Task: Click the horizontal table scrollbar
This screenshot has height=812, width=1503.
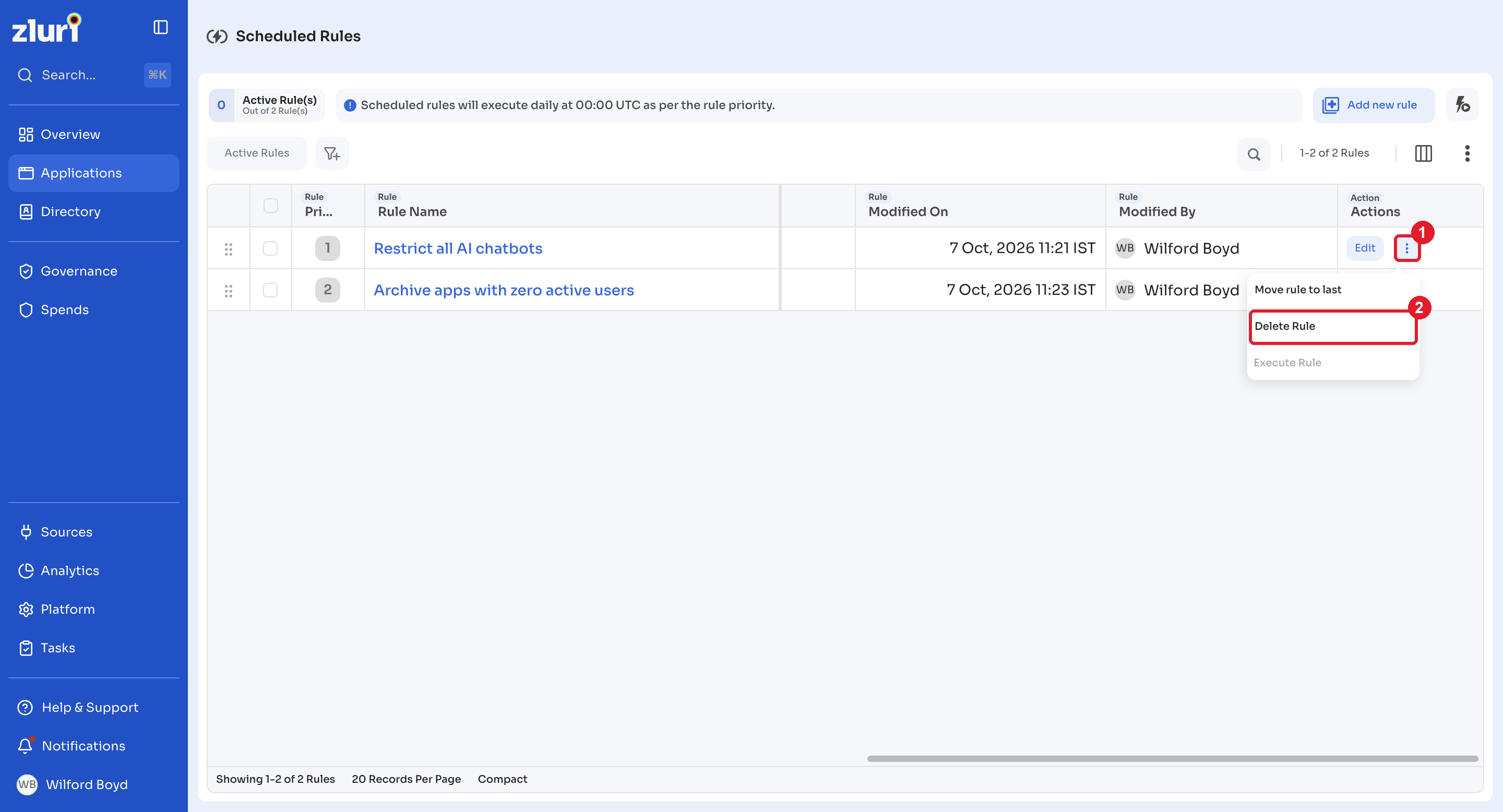Action: coord(1172,759)
